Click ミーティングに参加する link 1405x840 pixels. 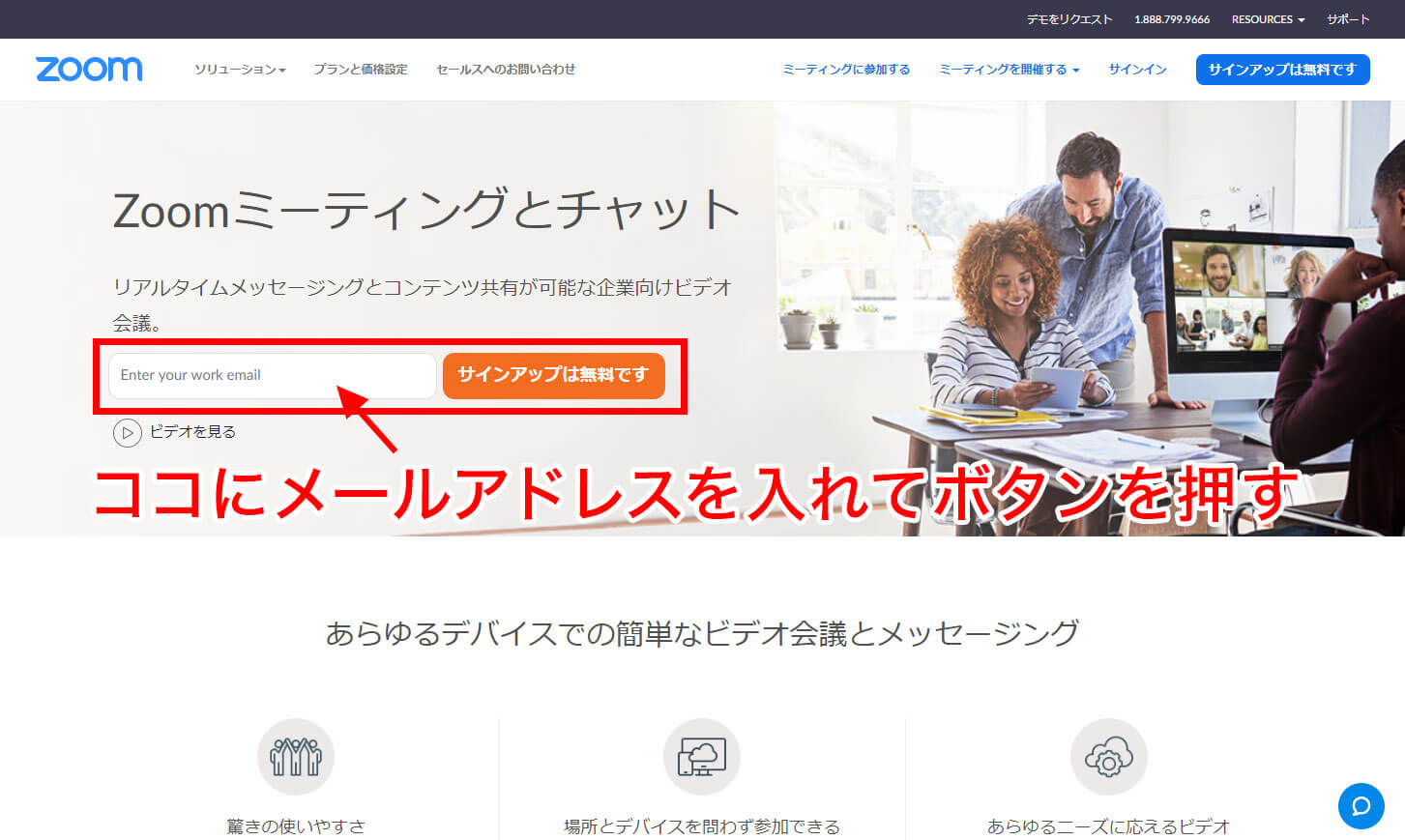pyautogui.click(x=846, y=70)
